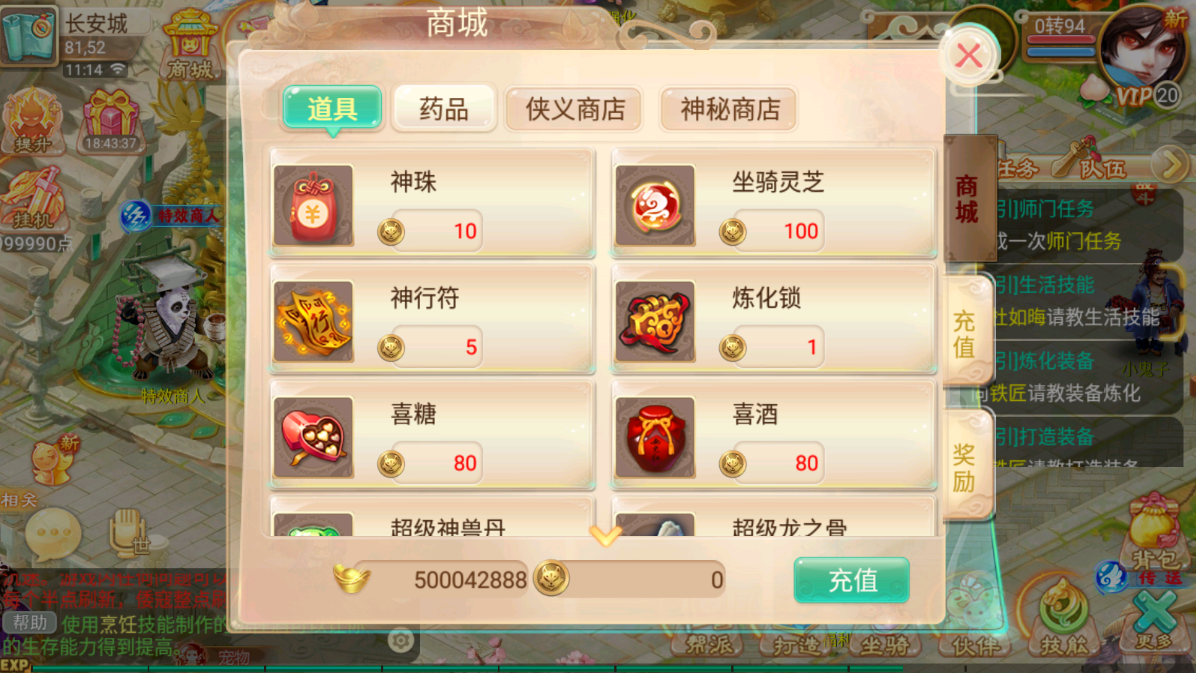Select the 喜糖 heart chocolate box icon
The width and height of the screenshot is (1196, 673).
tap(313, 437)
